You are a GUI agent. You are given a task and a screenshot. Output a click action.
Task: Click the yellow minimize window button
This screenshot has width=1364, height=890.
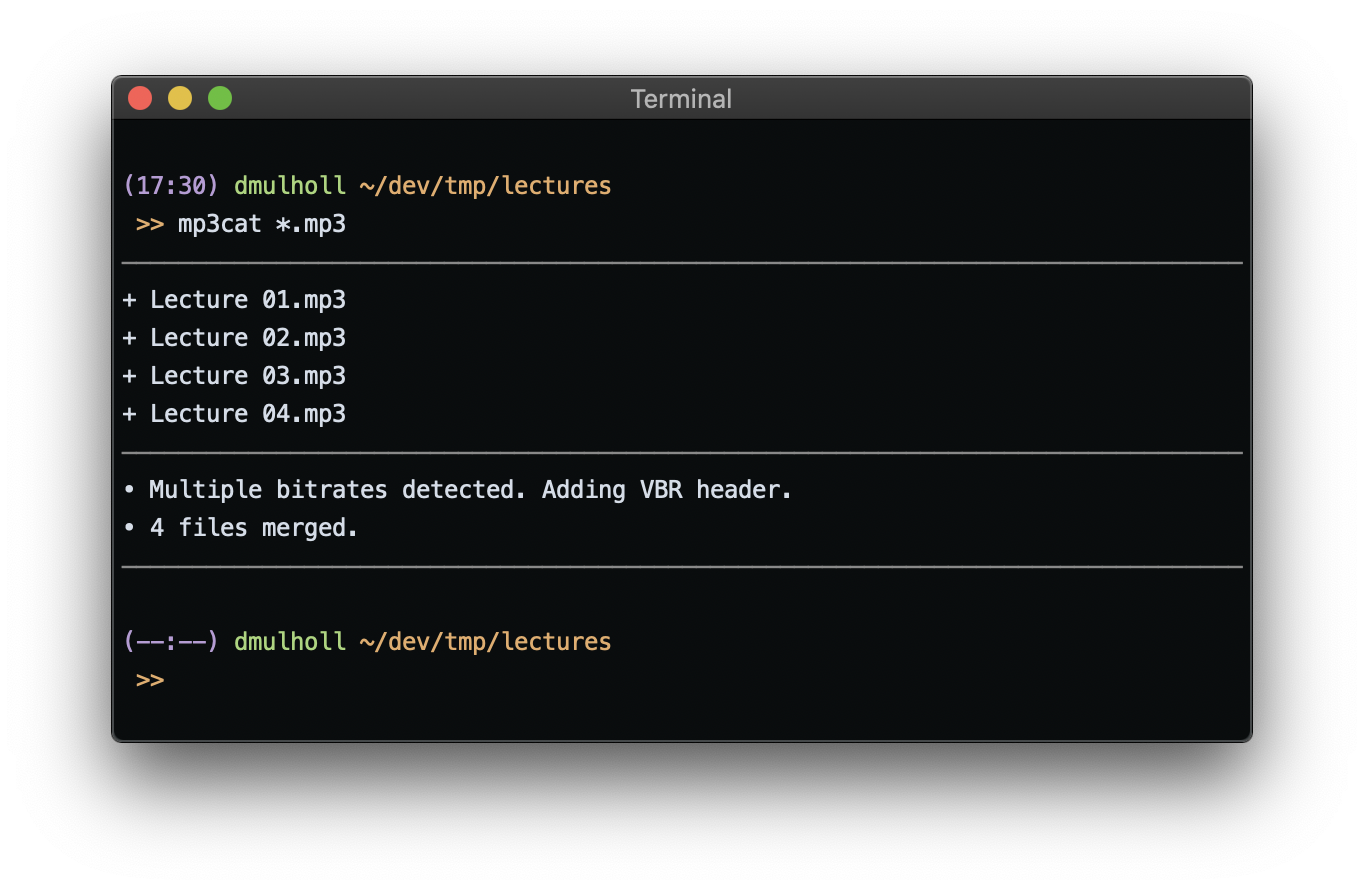tap(180, 98)
